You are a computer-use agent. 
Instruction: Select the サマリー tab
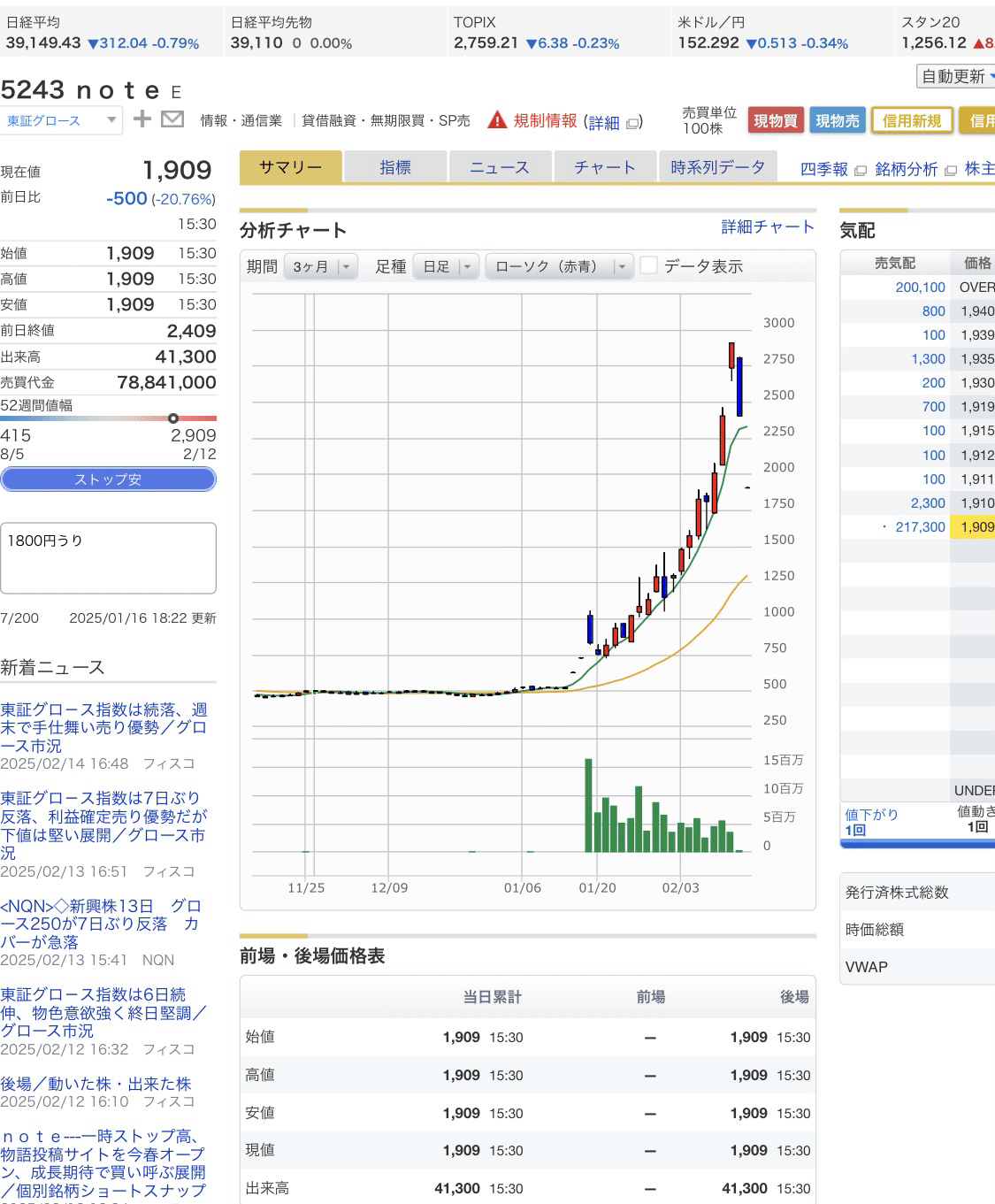pos(290,167)
